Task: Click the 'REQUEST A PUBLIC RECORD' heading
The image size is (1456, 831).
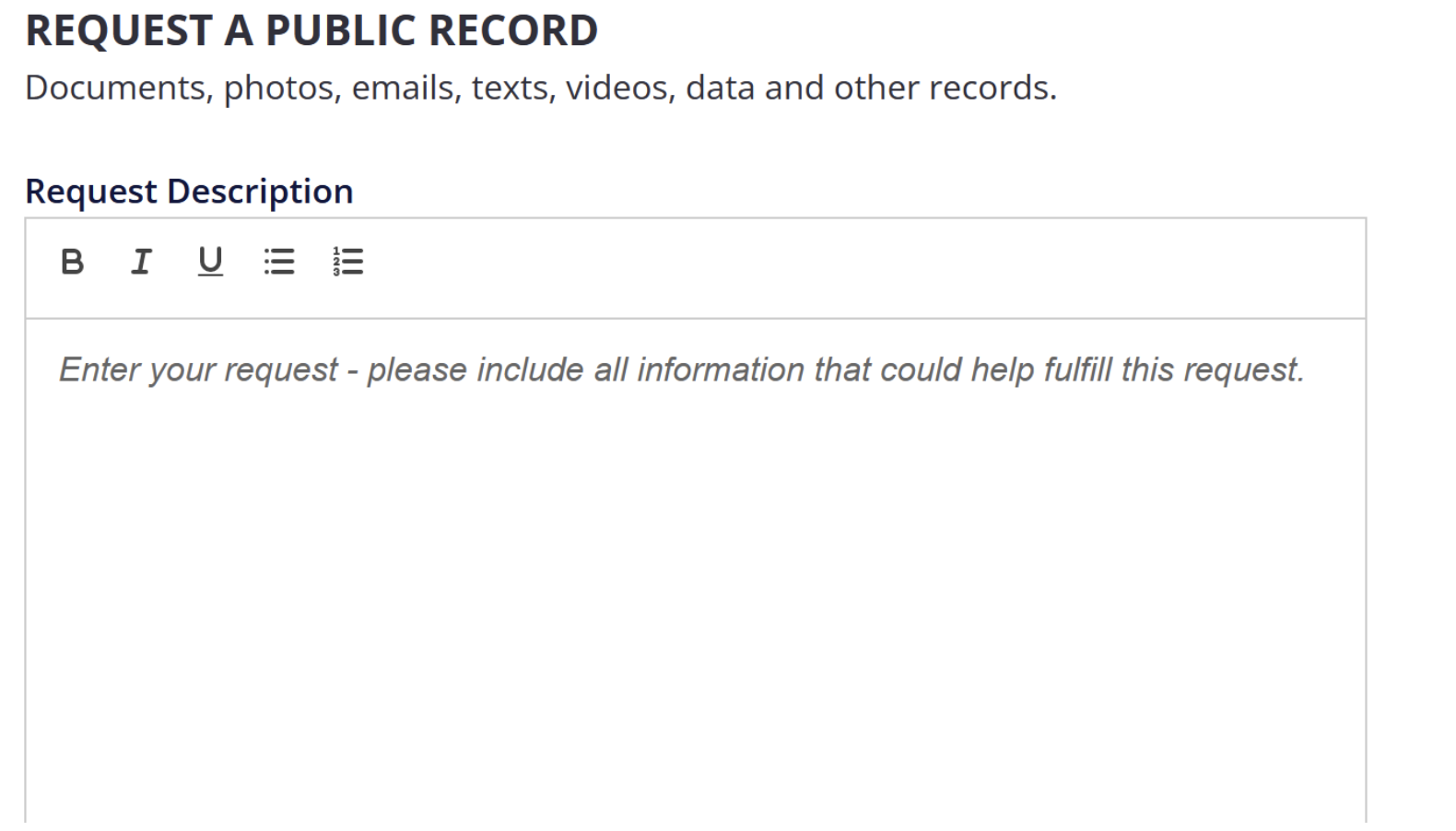Action: pos(311,30)
